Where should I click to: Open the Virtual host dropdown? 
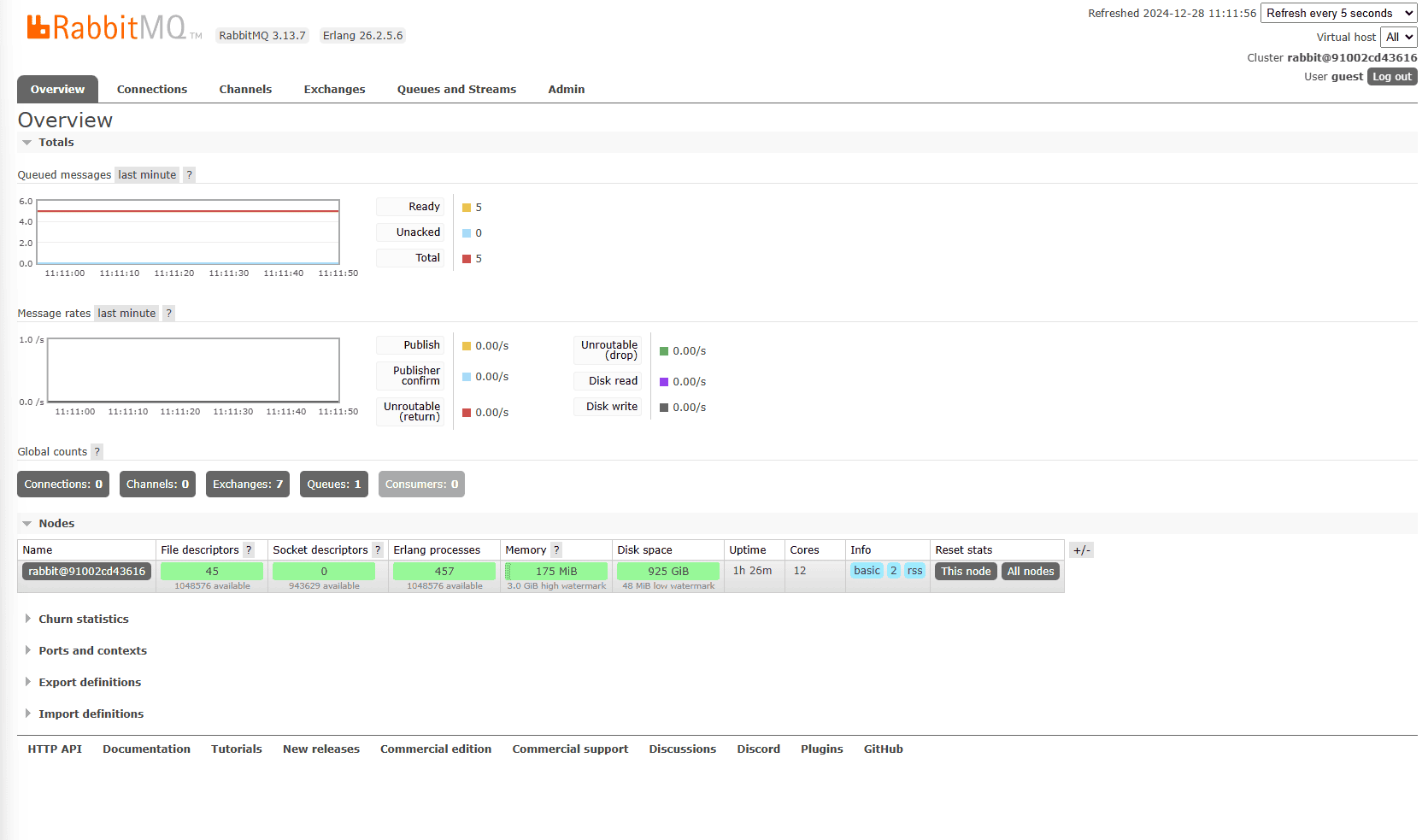pyautogui.click(x=1399, y=37)
